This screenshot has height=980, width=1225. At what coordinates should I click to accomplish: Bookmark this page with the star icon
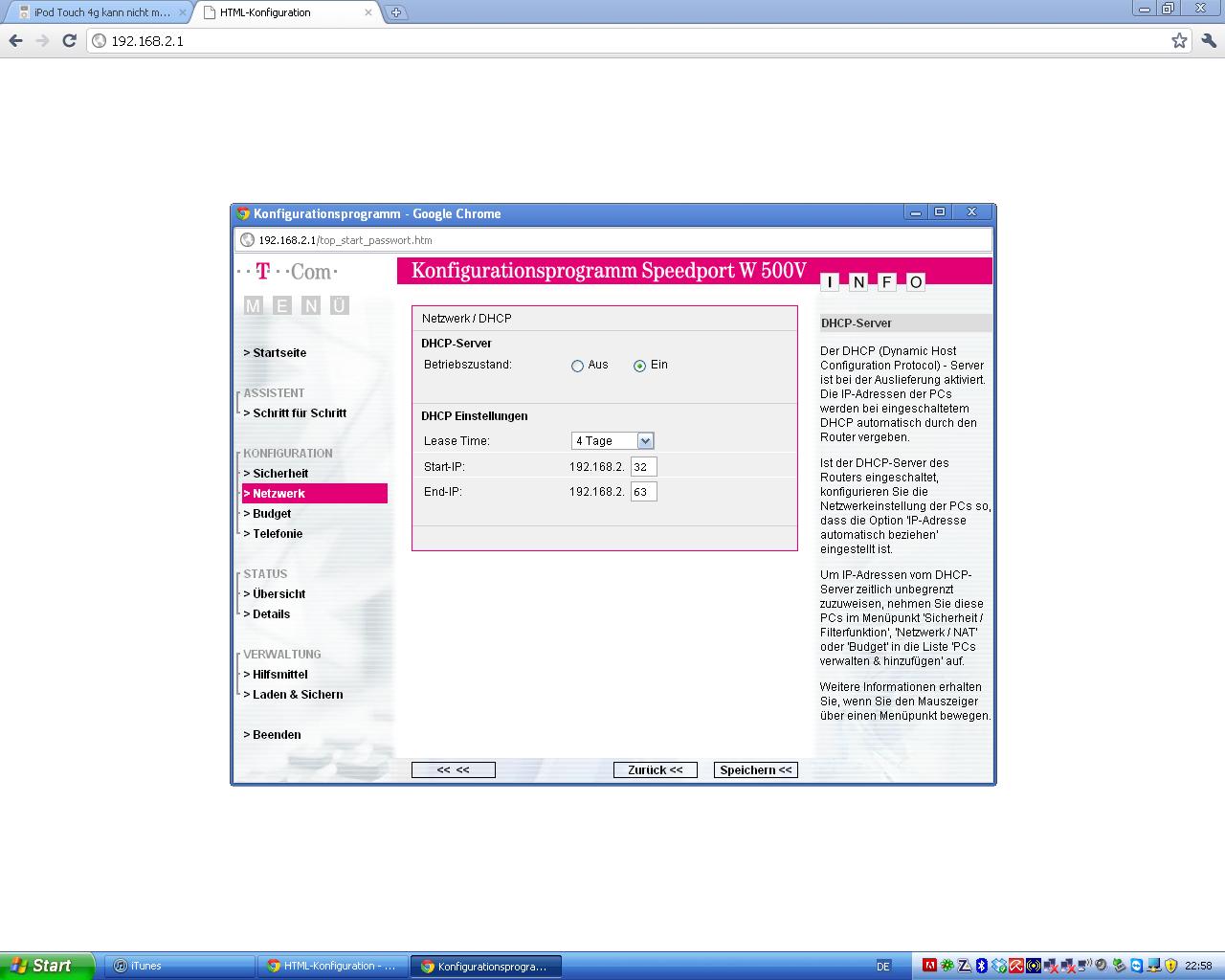1179,40
